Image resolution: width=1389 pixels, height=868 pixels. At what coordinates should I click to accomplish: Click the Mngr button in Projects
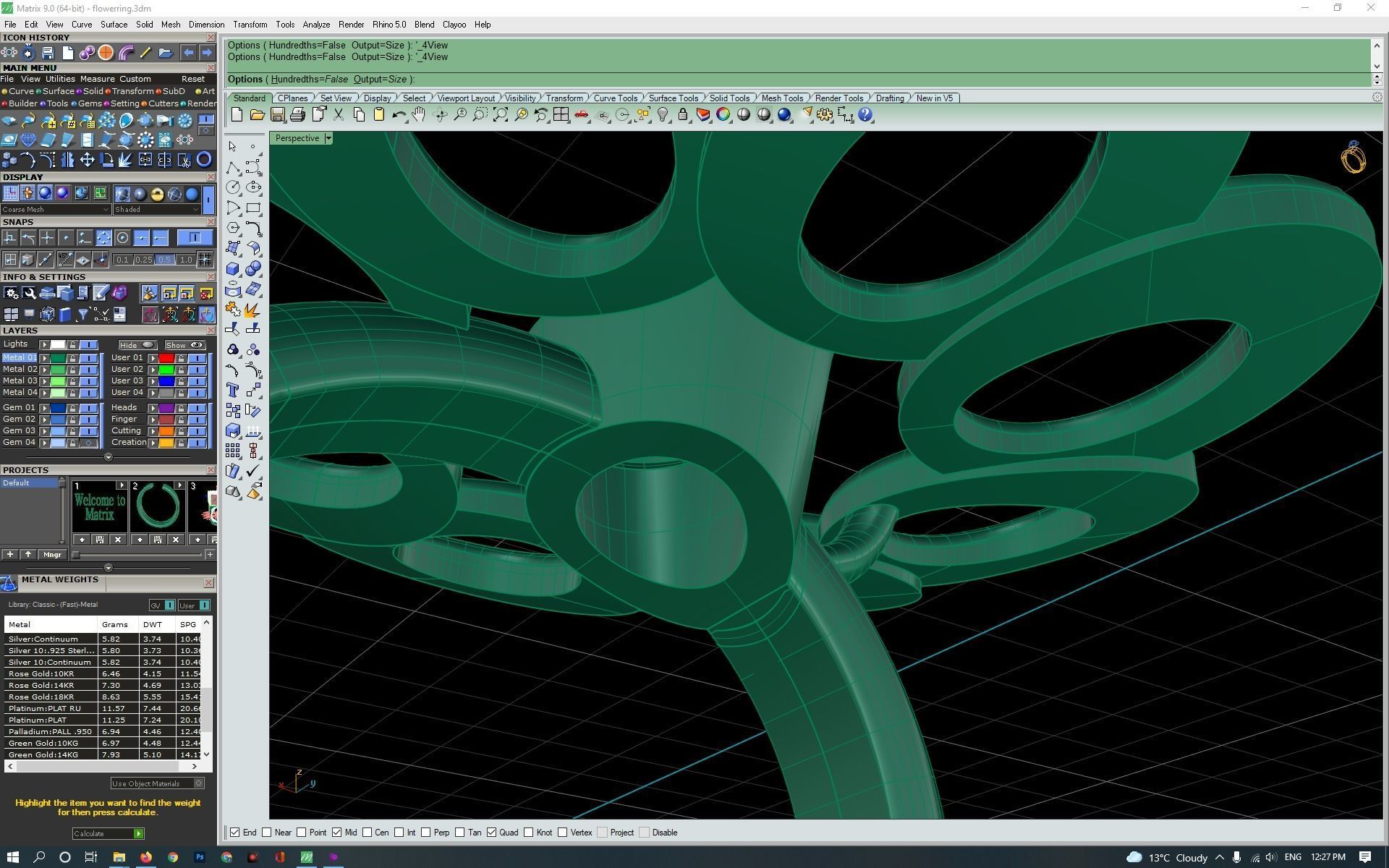(52, 555)
